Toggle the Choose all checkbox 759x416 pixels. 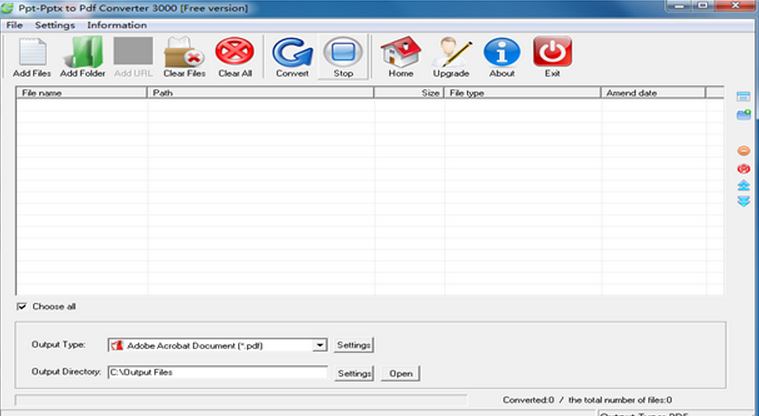coord(22,307)
